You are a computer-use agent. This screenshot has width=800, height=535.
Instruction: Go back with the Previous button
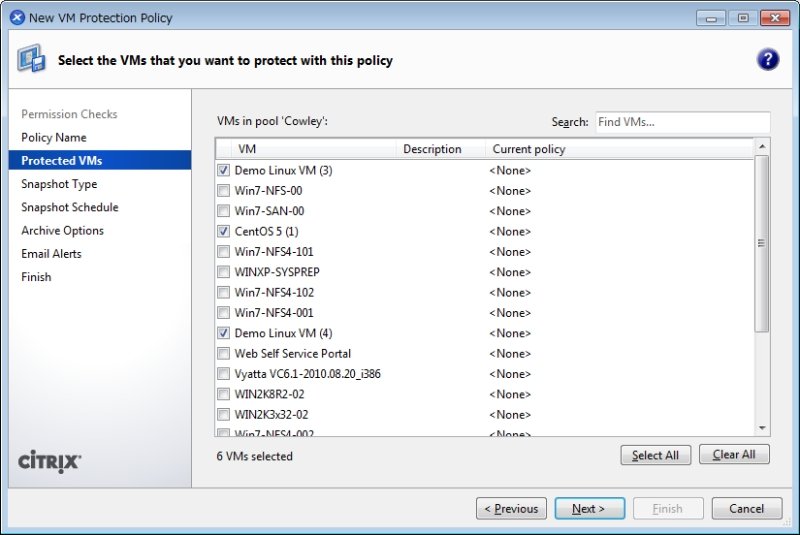point(511,508)
